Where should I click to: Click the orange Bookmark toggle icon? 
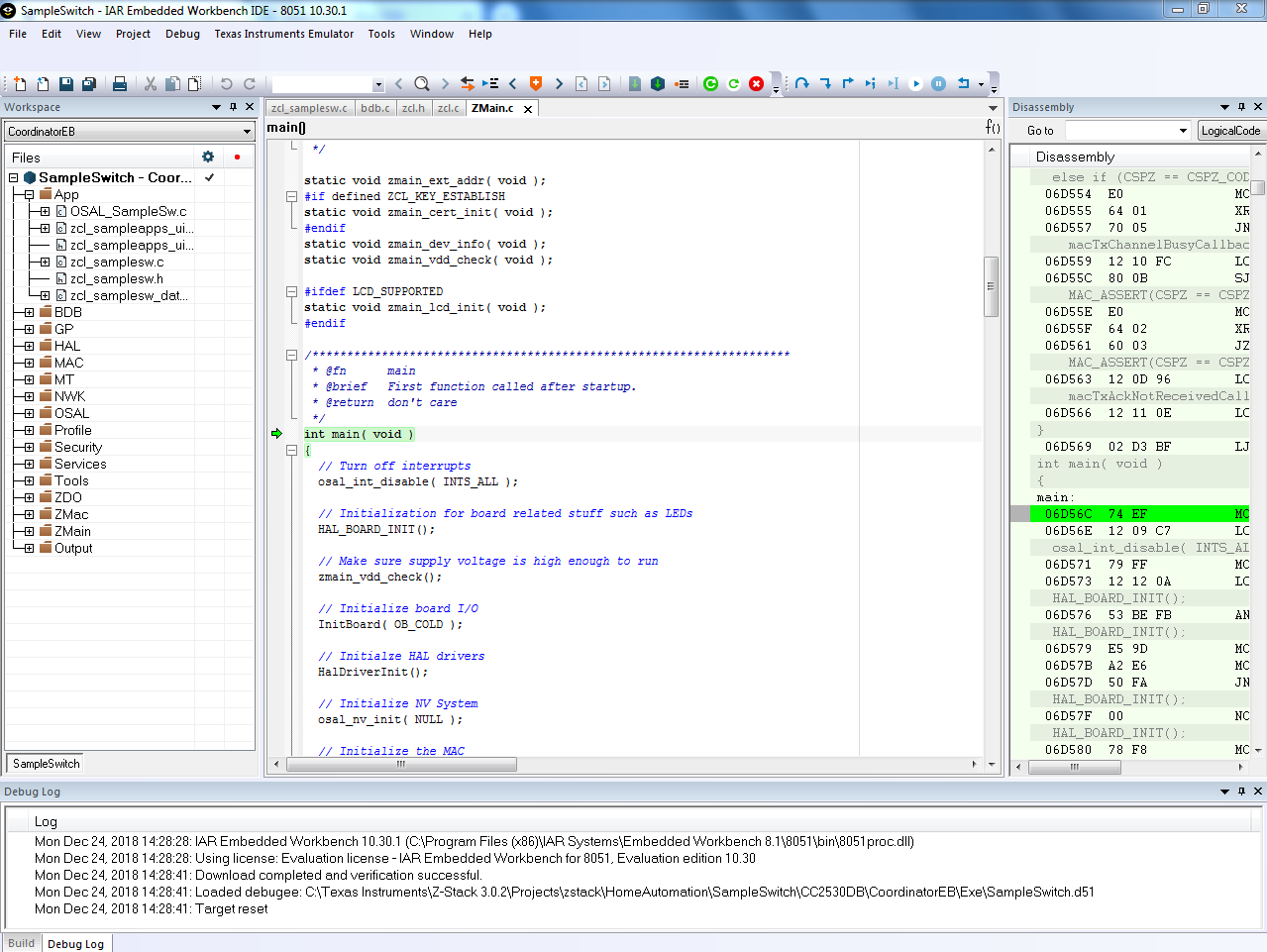coord(536,84)
